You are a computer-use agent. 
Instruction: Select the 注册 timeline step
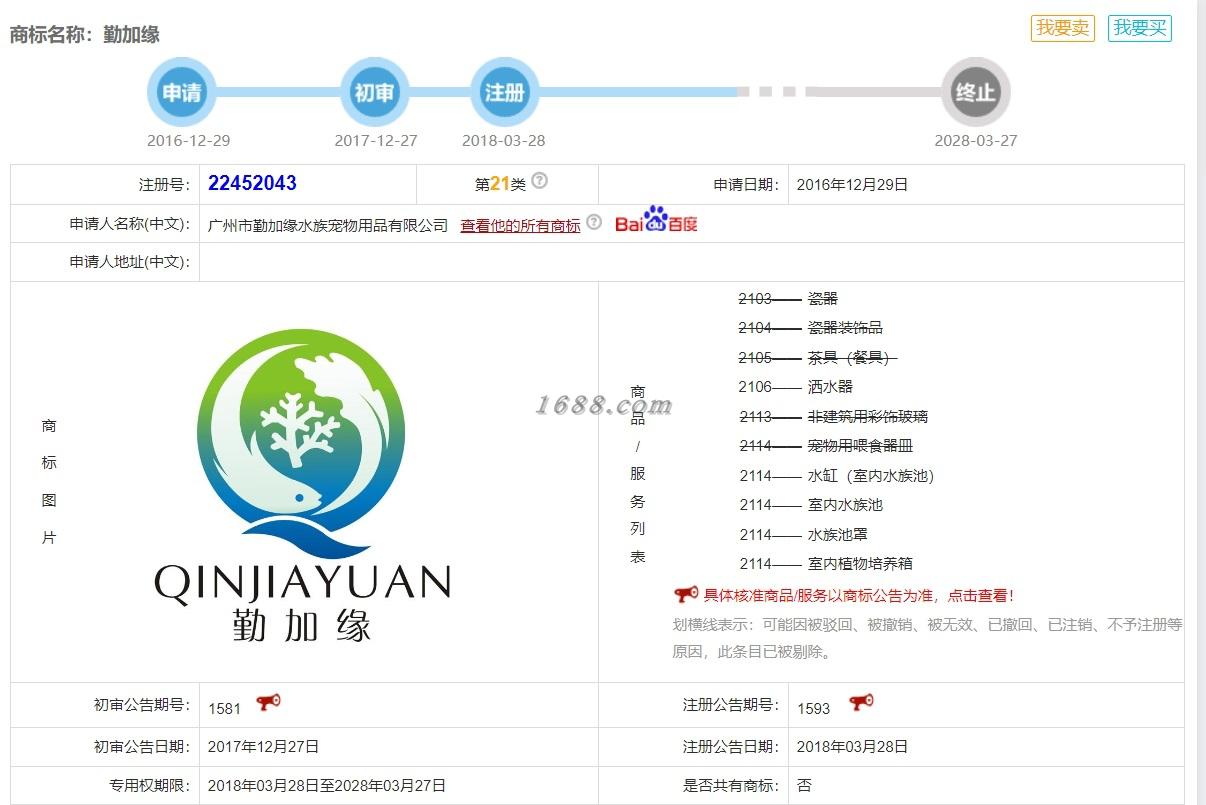505,93
